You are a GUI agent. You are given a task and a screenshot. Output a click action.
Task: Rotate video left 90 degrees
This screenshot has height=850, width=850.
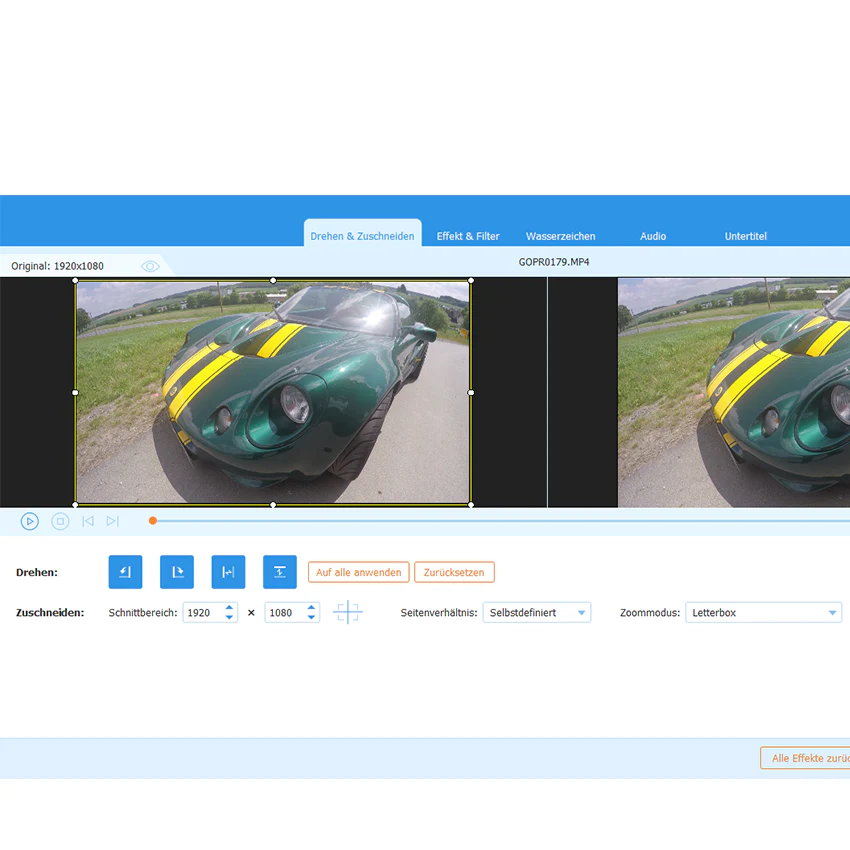(x=125, y=571)
